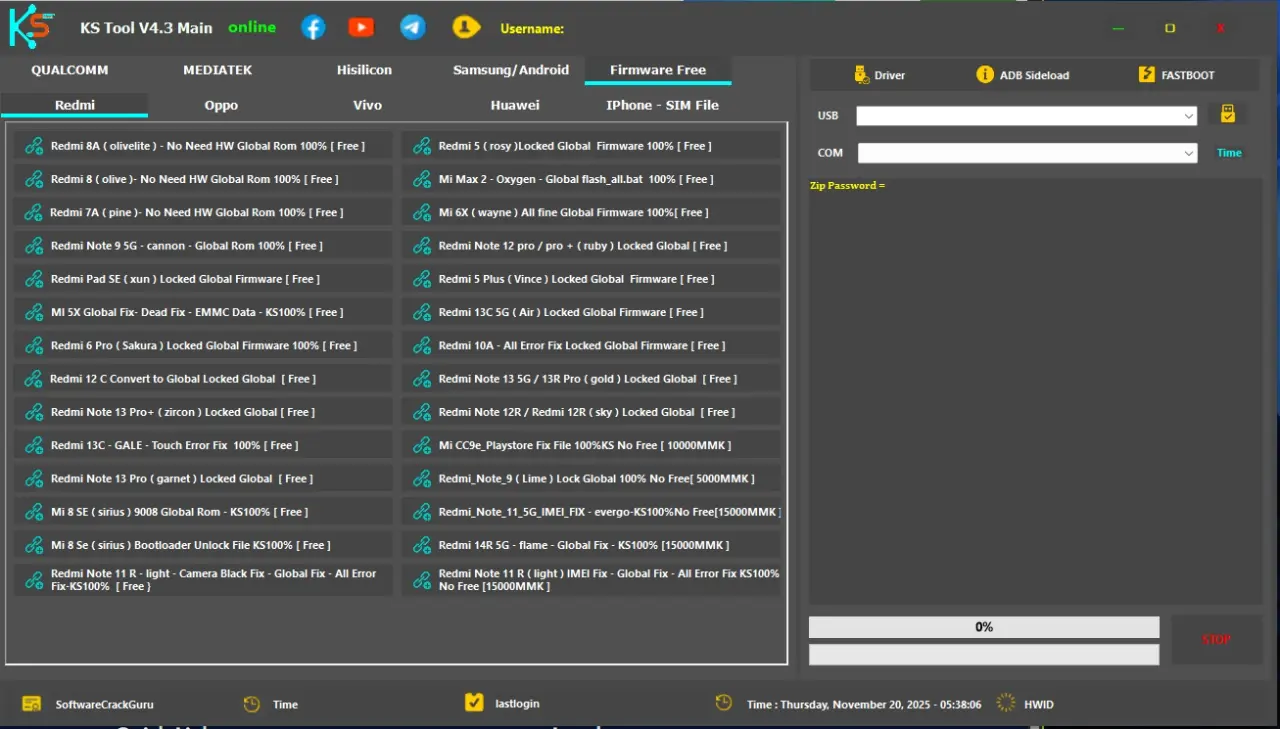Viewport: 1280px width, 729px height.
Task: Open the Hisilicon tab
Action: coord(364,70)
